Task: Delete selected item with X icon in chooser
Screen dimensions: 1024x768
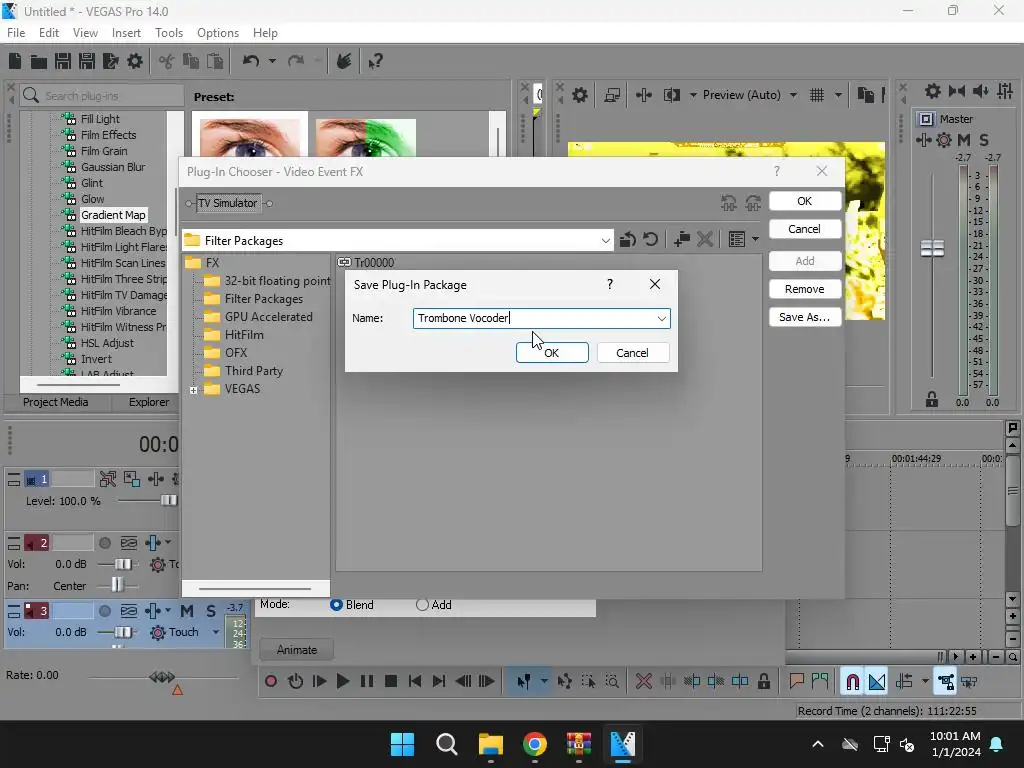Action: click(x=705, y=240)
